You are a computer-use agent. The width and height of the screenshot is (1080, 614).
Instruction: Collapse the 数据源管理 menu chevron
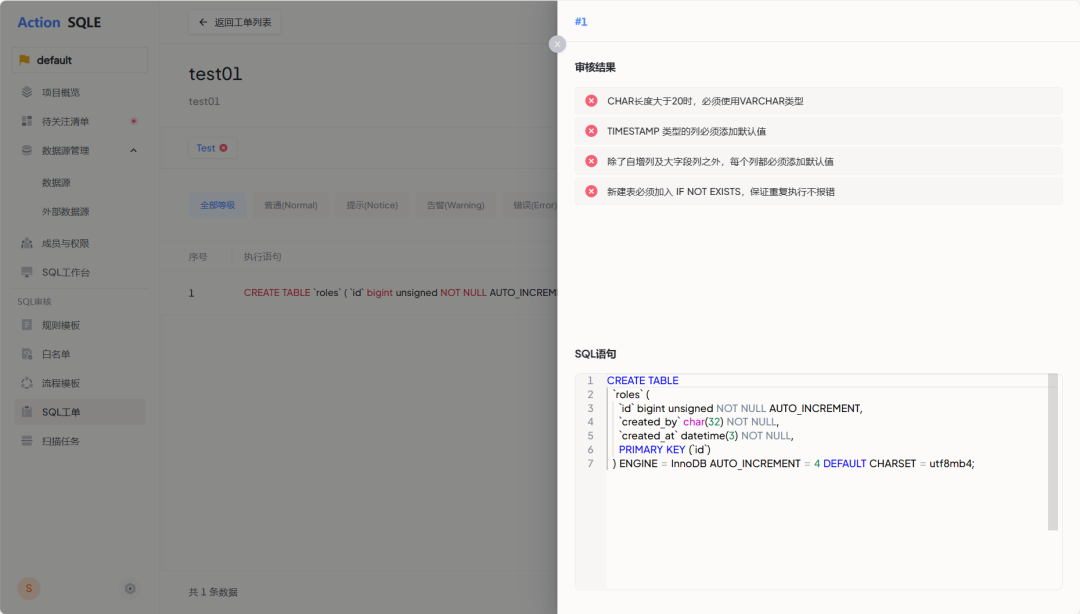(x=134, y=150)
